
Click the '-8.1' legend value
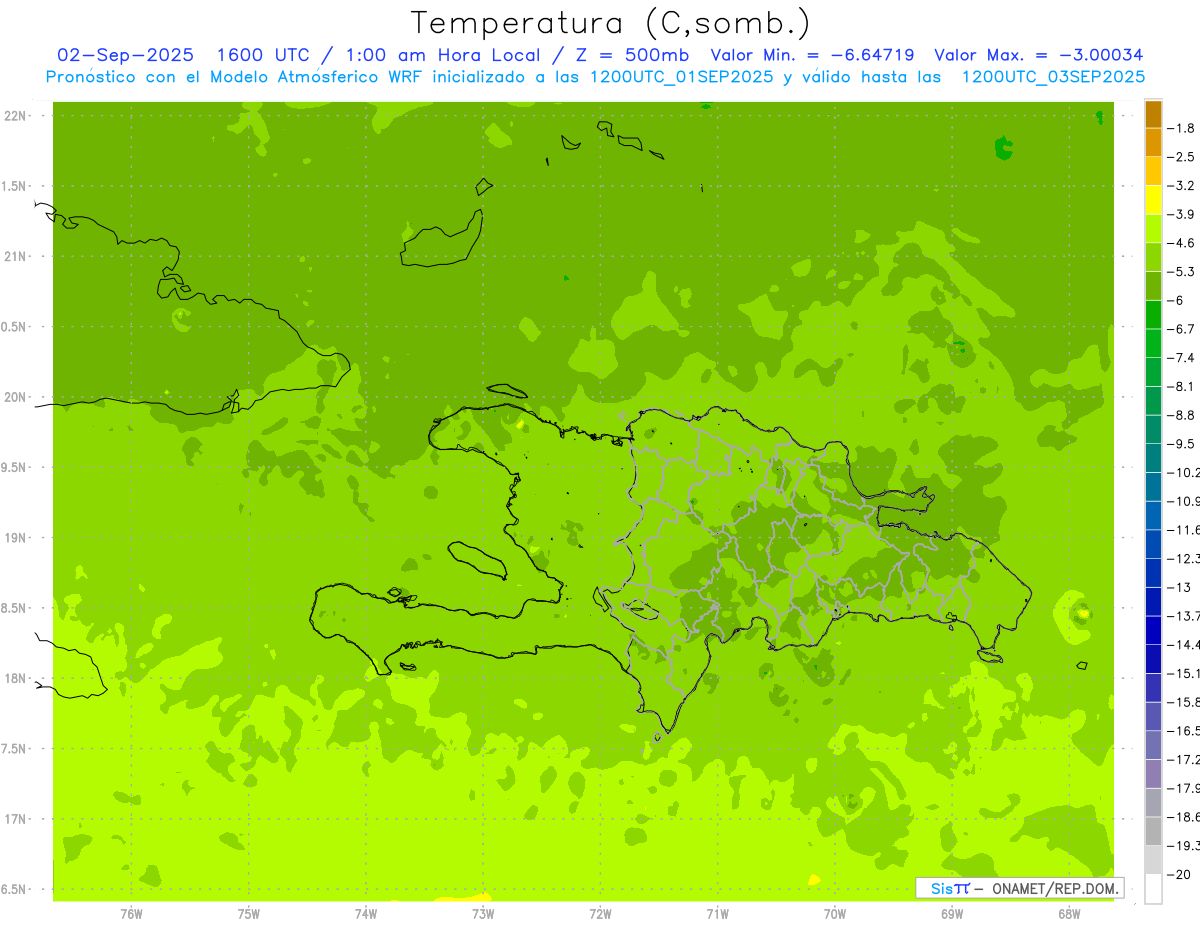tap(1181, 386)
